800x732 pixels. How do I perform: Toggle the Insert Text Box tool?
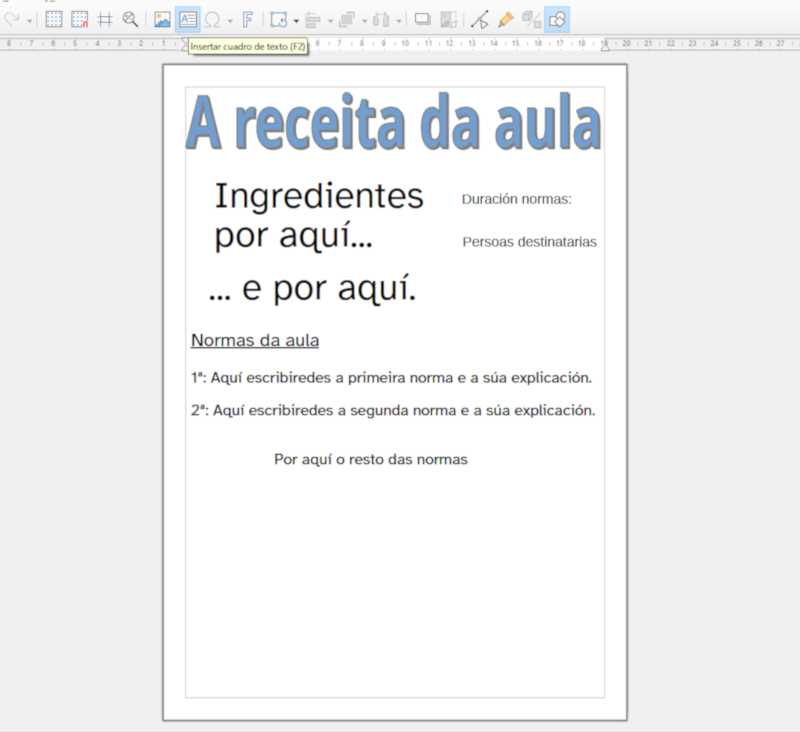(187, 17)
